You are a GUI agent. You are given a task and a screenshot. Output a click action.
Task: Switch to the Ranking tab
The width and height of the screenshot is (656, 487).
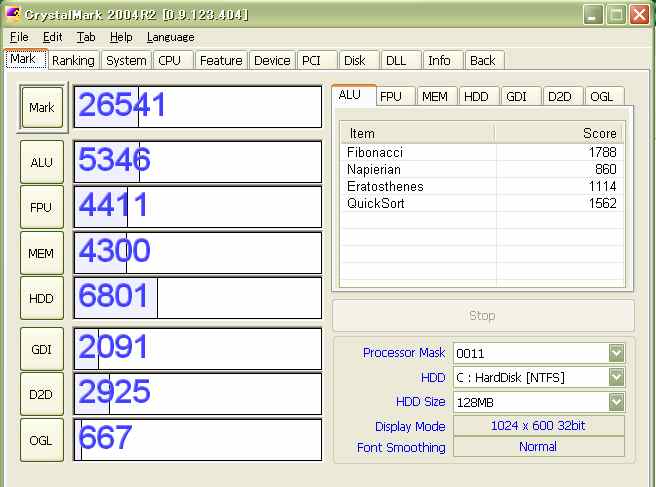point(73,60)
